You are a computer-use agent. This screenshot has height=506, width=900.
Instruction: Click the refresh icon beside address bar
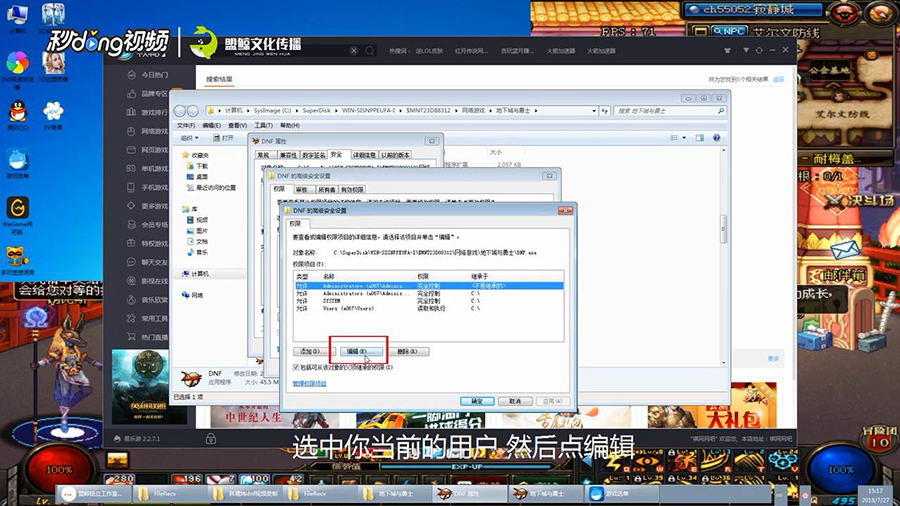(x=604, y=111)
